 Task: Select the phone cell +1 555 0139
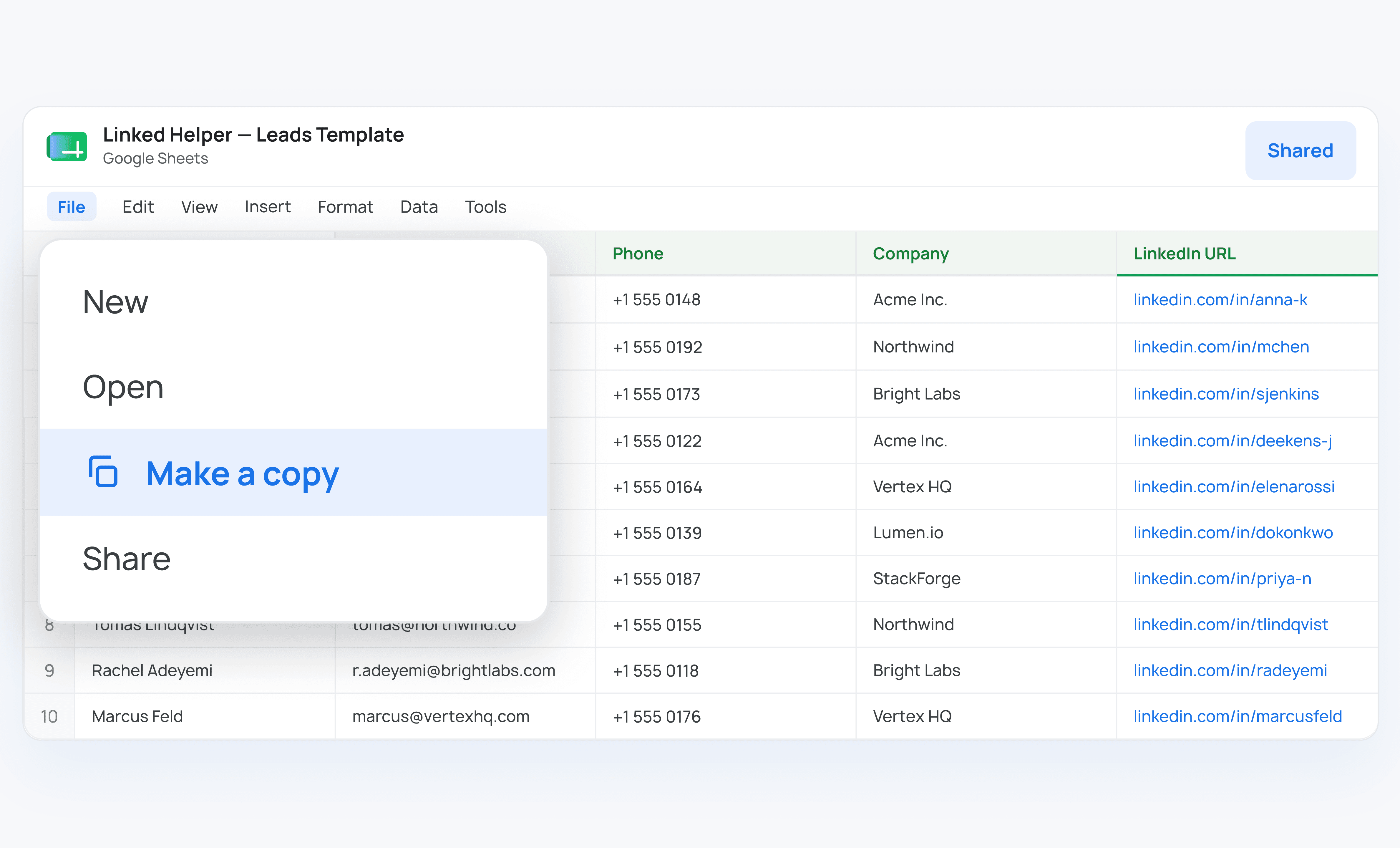click(726, 533)
